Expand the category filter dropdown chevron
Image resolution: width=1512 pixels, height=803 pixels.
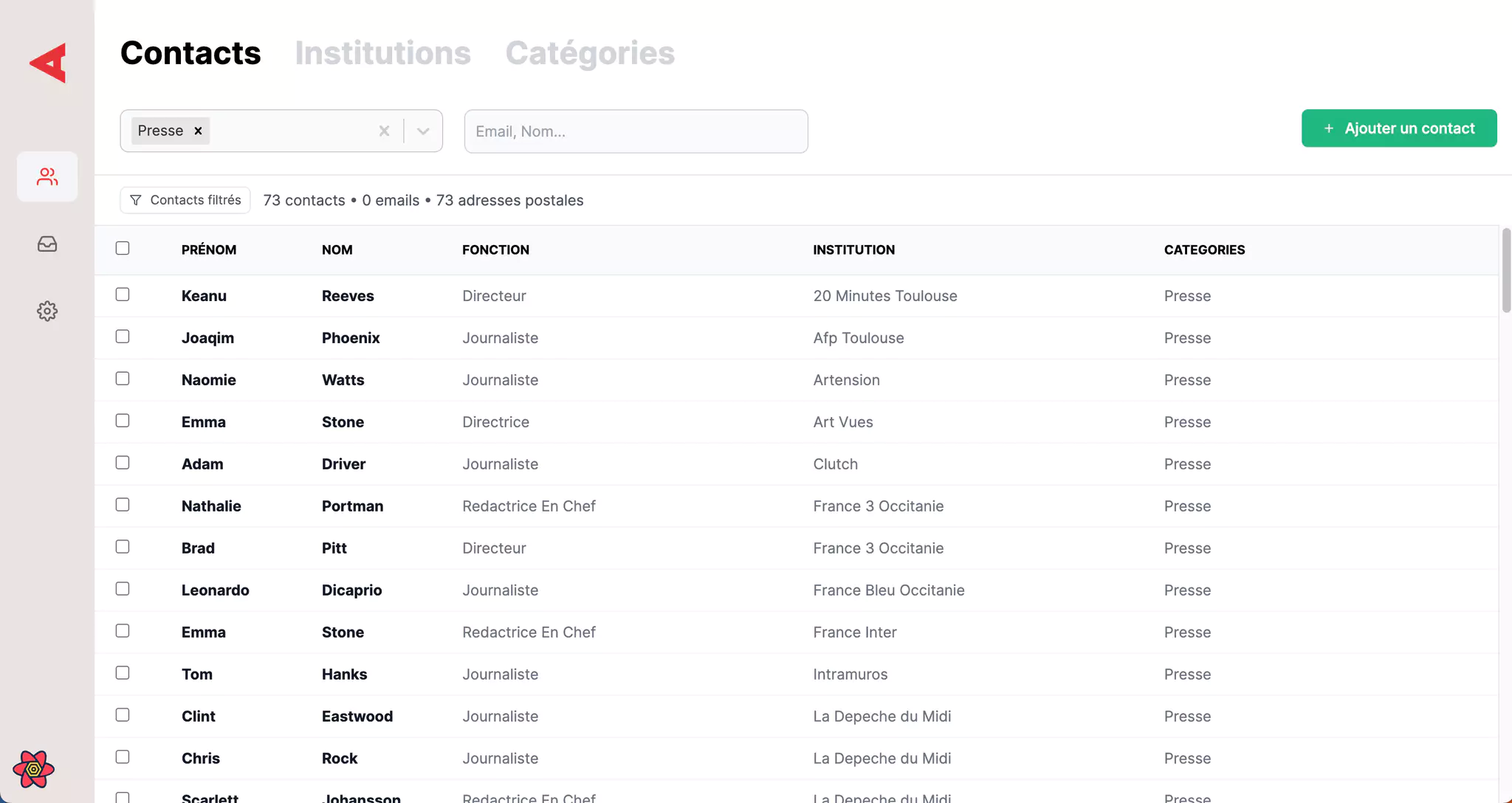coord(423,131)
